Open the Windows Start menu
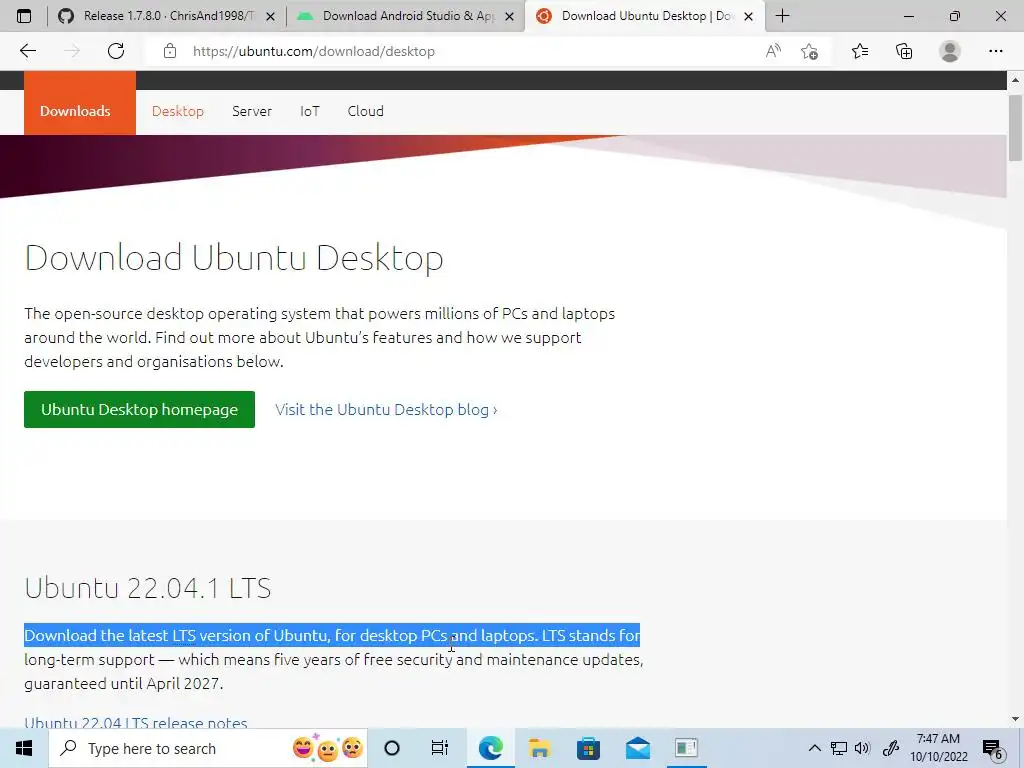The width and height of the screenshot is (1024, 768). point(24,748)
